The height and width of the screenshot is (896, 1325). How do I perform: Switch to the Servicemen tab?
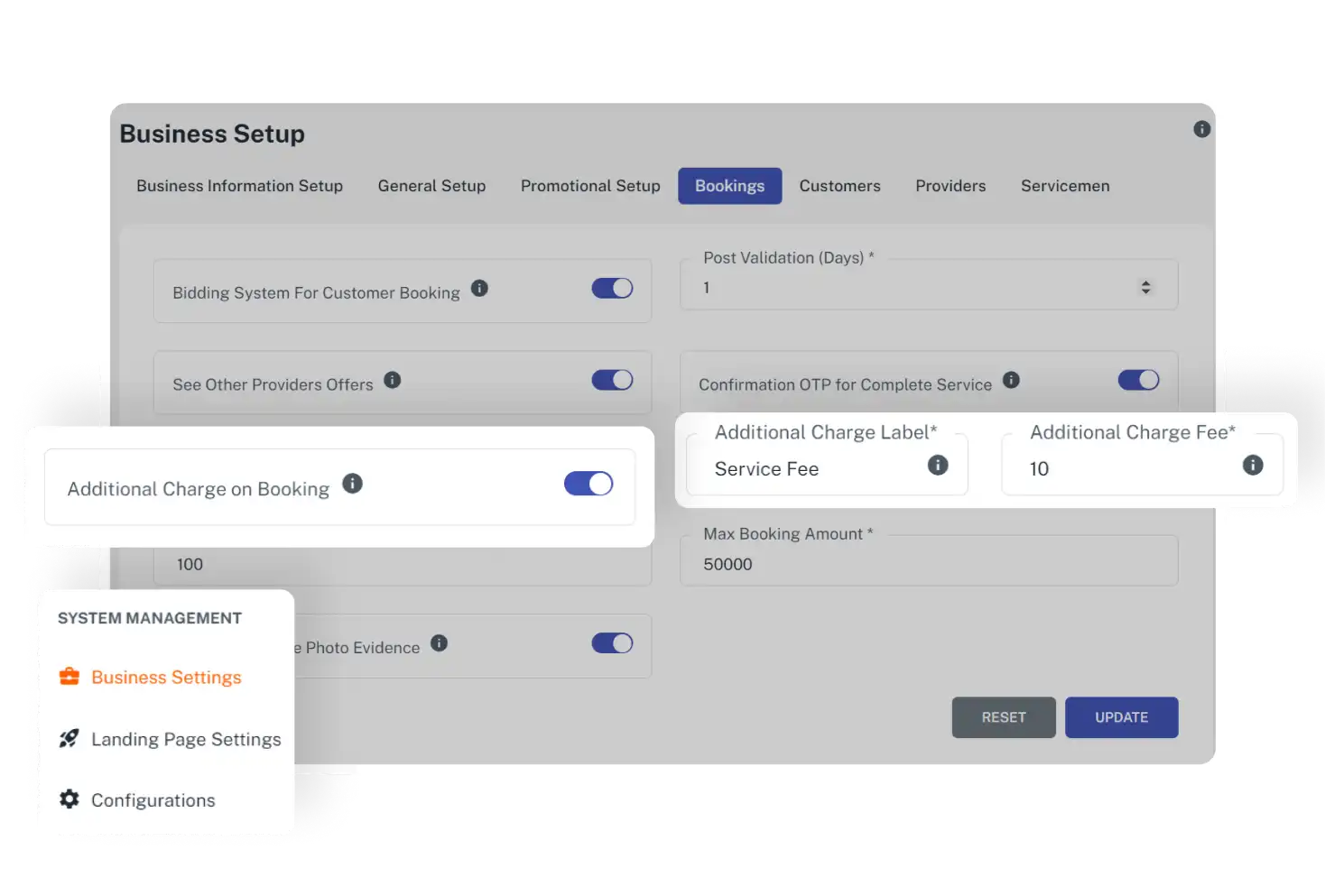tap(1065, 186)
